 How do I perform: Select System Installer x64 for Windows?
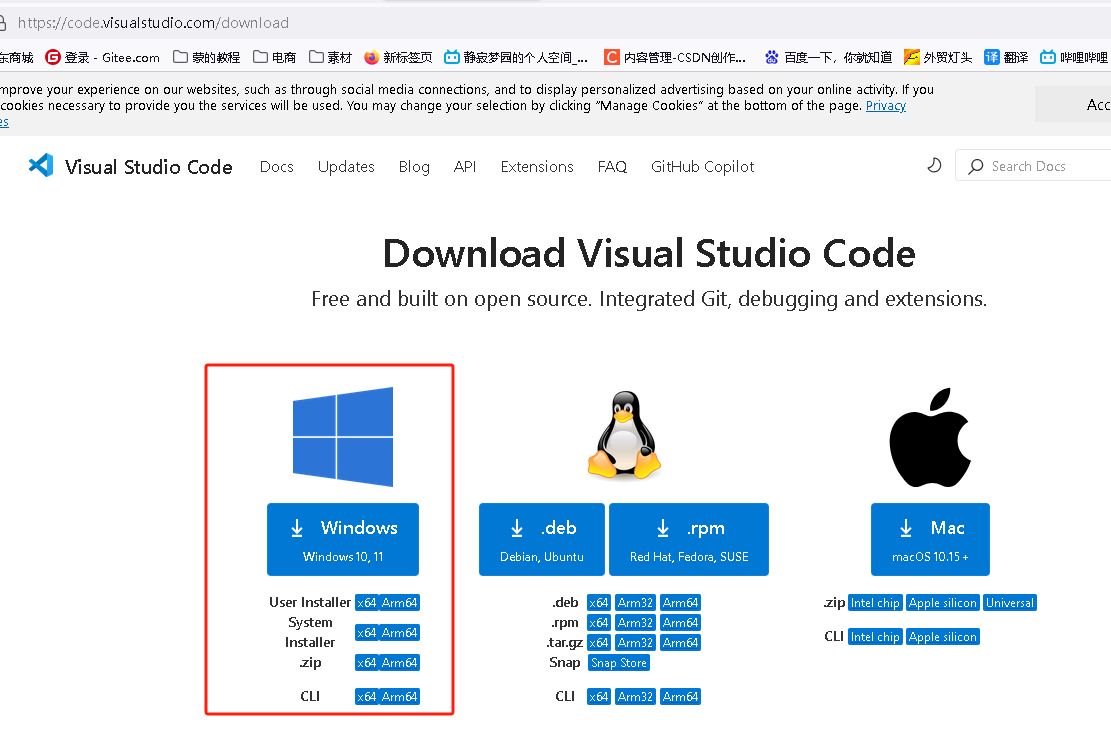coord(366,632)
